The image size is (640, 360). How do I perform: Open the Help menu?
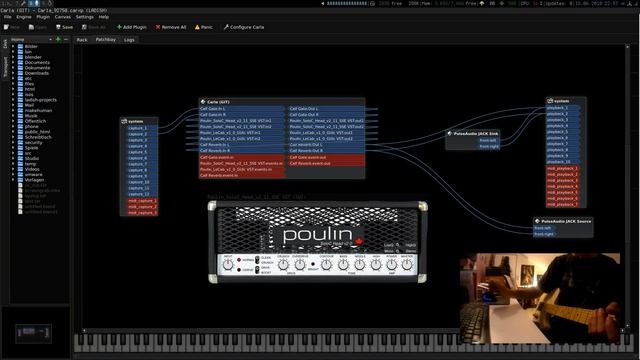[104, 17]
